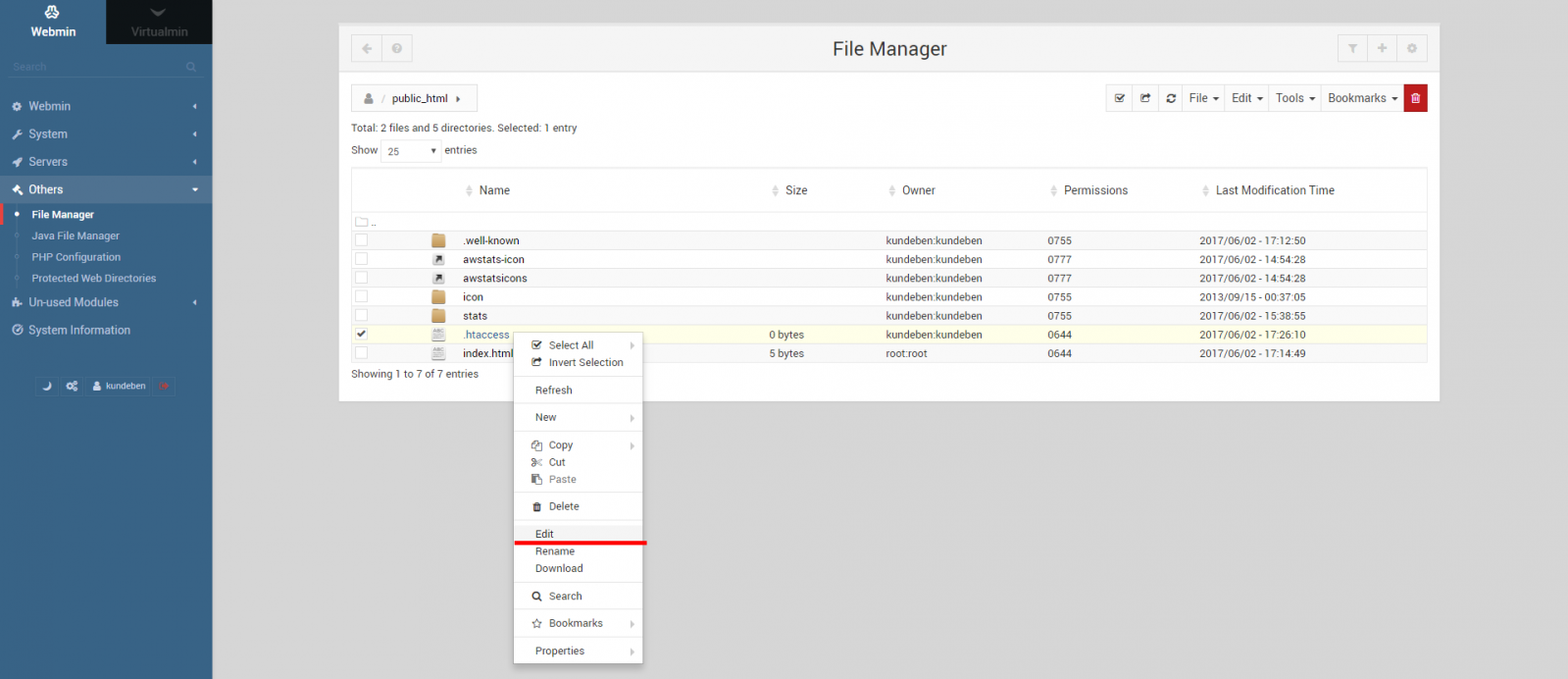Click the refresh icon in the toolbar

pos(1171,98)
